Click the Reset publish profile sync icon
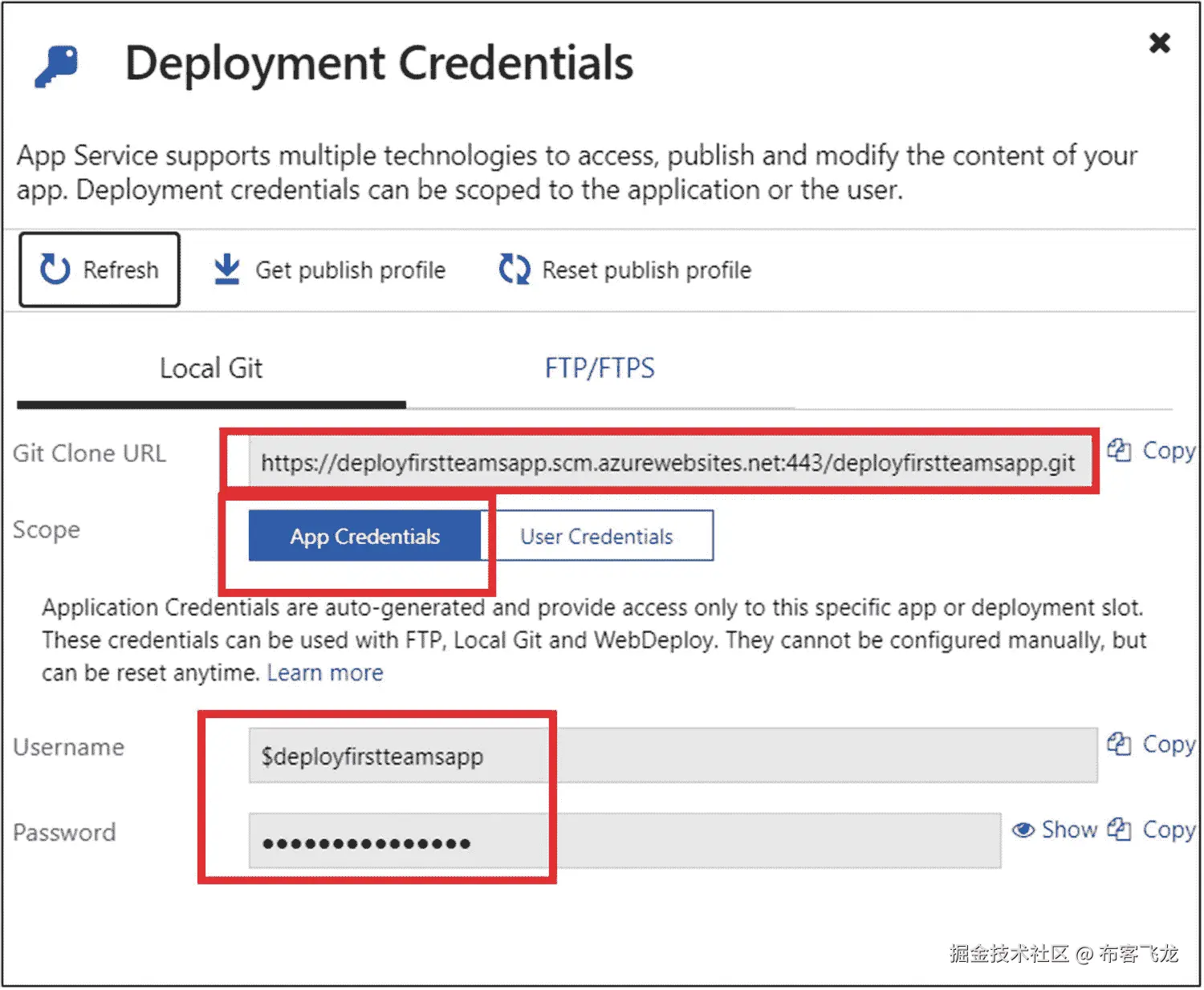 pyautogui.click(x=515, y=270)
